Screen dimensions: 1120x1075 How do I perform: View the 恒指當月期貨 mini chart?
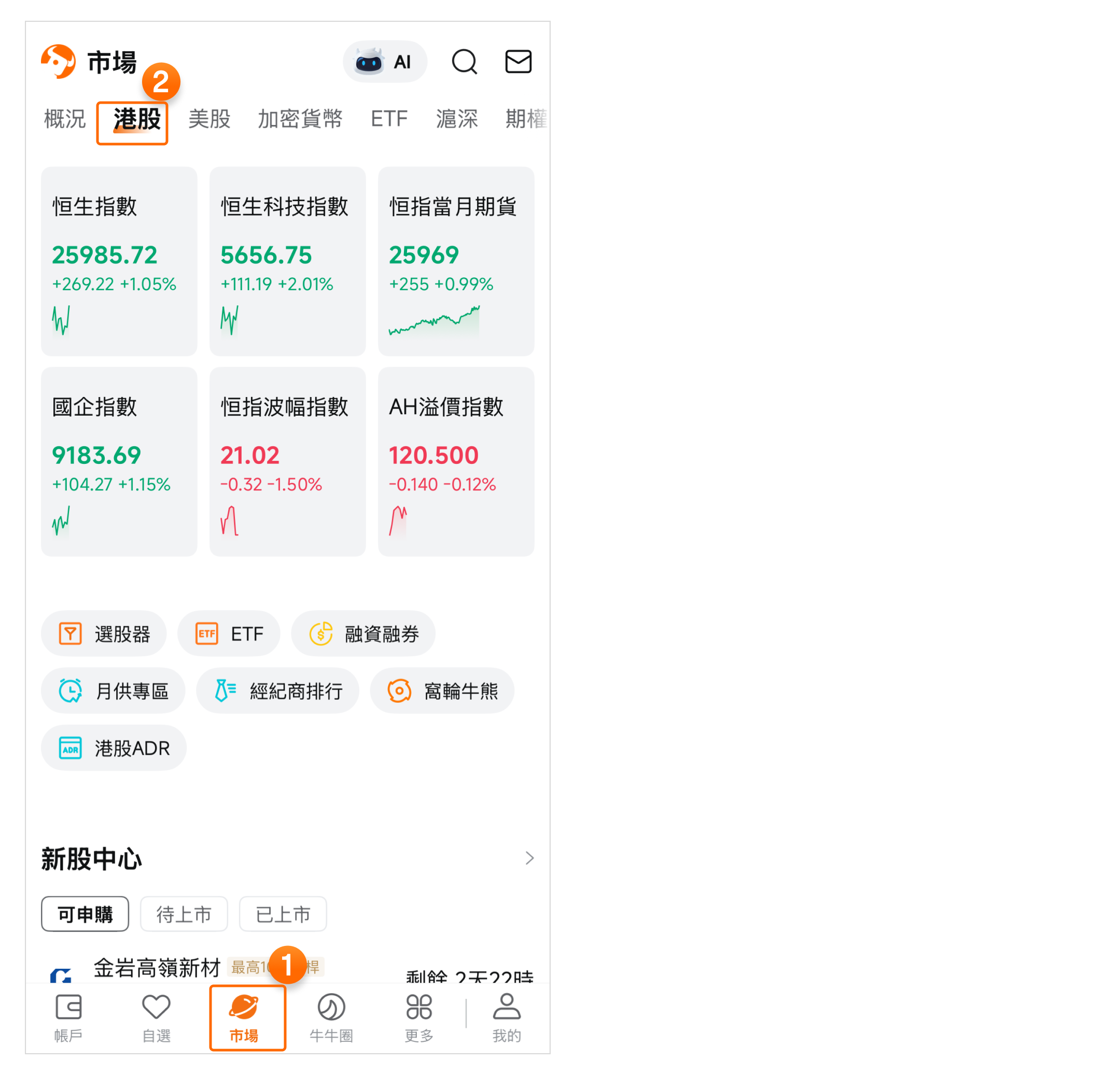(x=435, y=321)
